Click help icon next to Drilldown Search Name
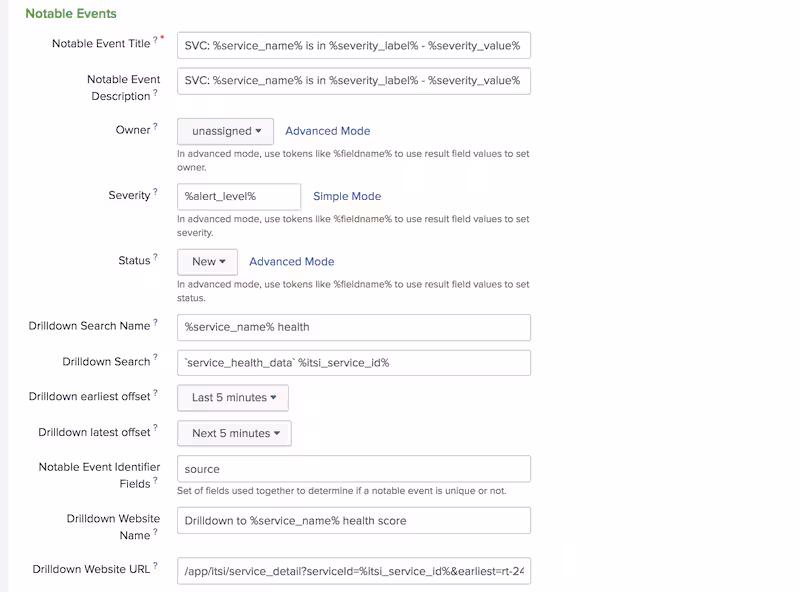This screenshot has height=592, width=800. point(156,324)
